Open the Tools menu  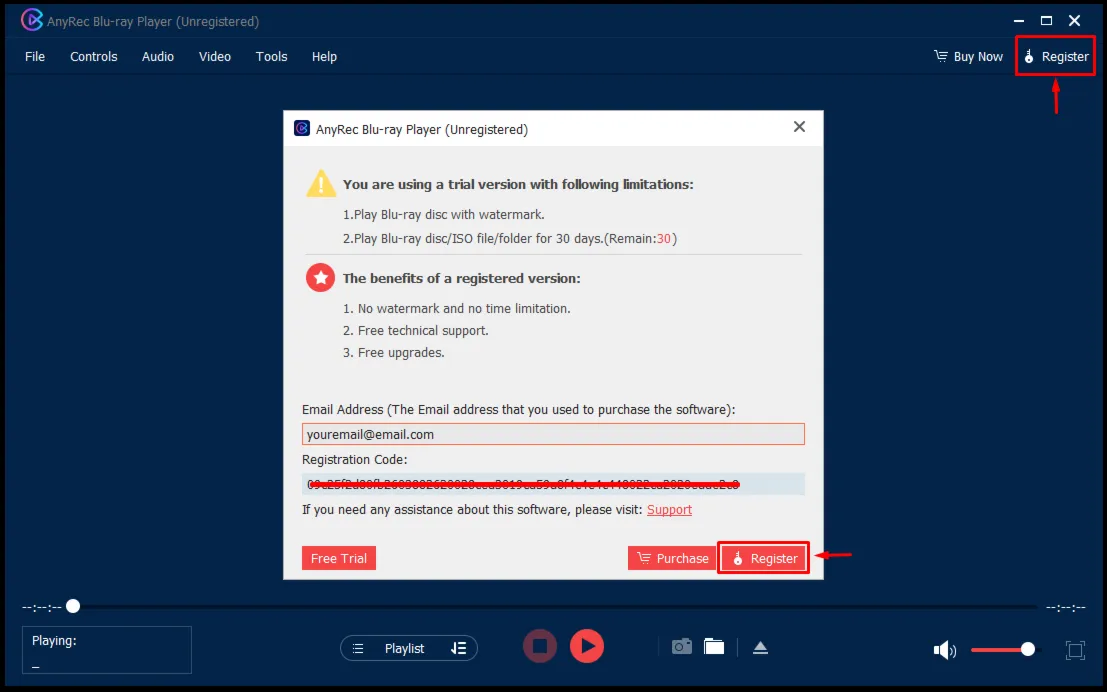(x=271, y=56)
